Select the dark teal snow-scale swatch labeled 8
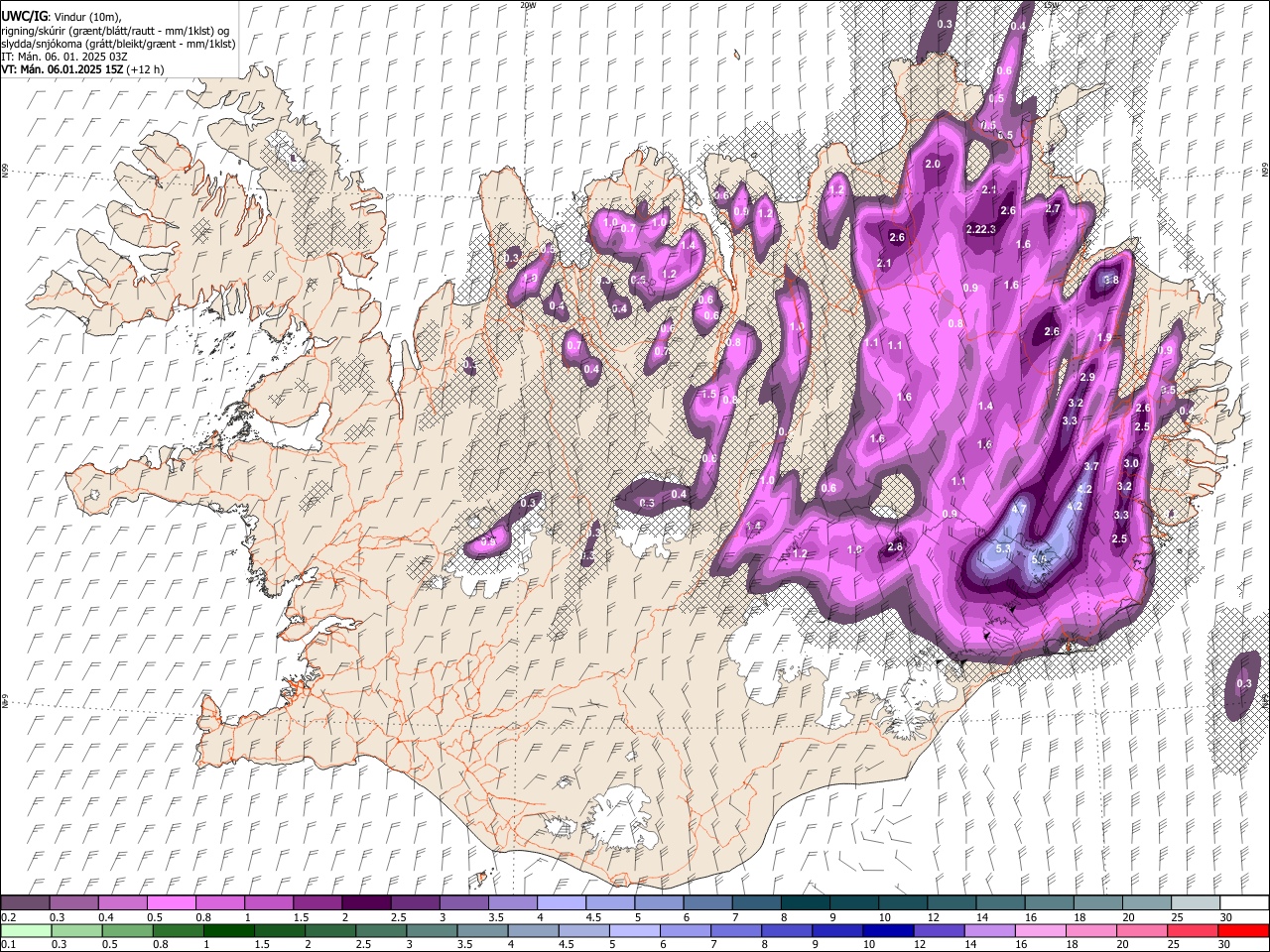Viewport: 1270px width, 952px height. click(805, 902)
